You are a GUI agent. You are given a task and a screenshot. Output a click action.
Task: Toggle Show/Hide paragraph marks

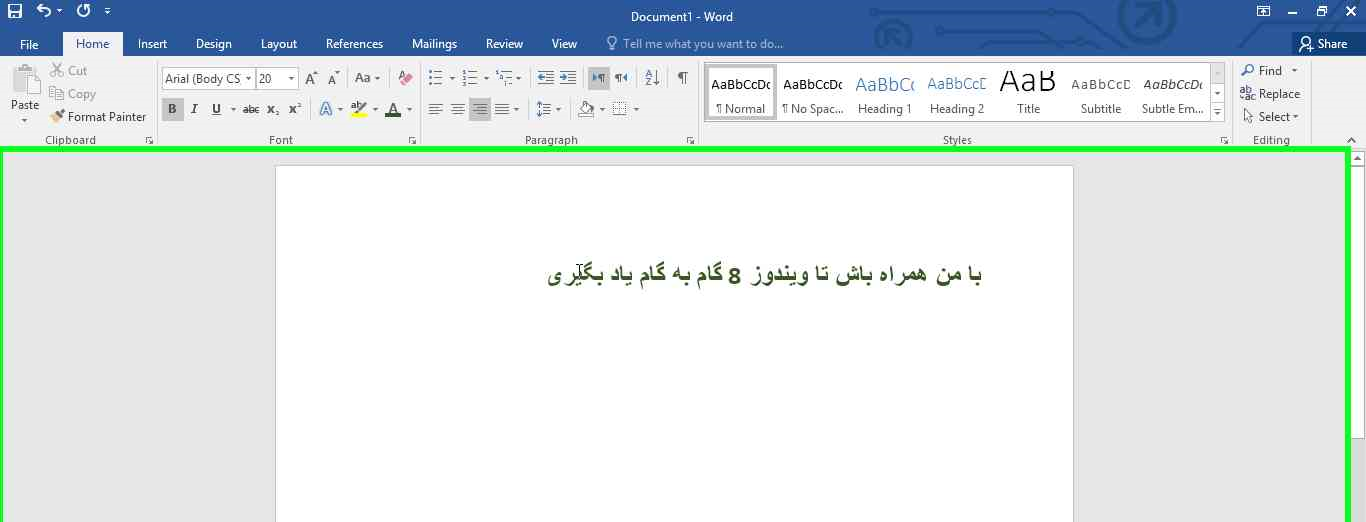(x=682, y=78)
